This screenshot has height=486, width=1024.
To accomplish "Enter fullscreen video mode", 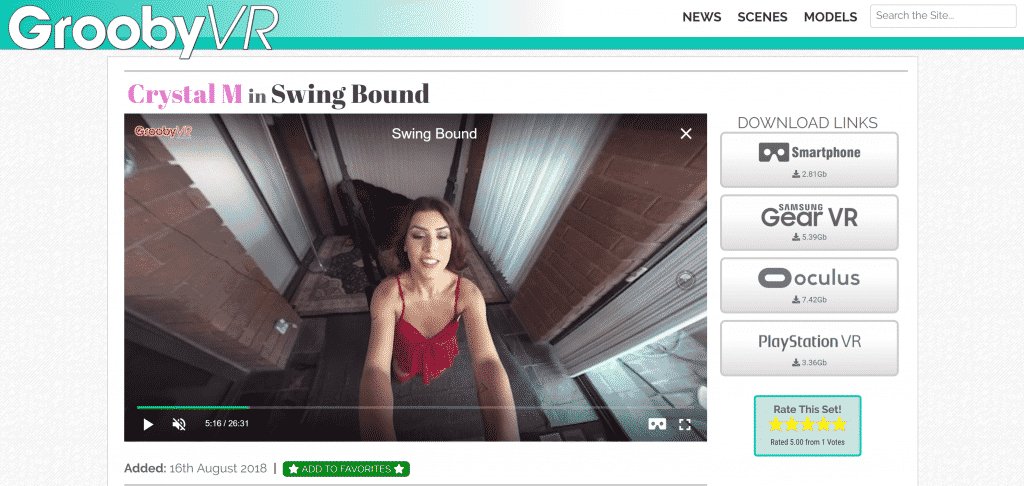I will (684, 425).
